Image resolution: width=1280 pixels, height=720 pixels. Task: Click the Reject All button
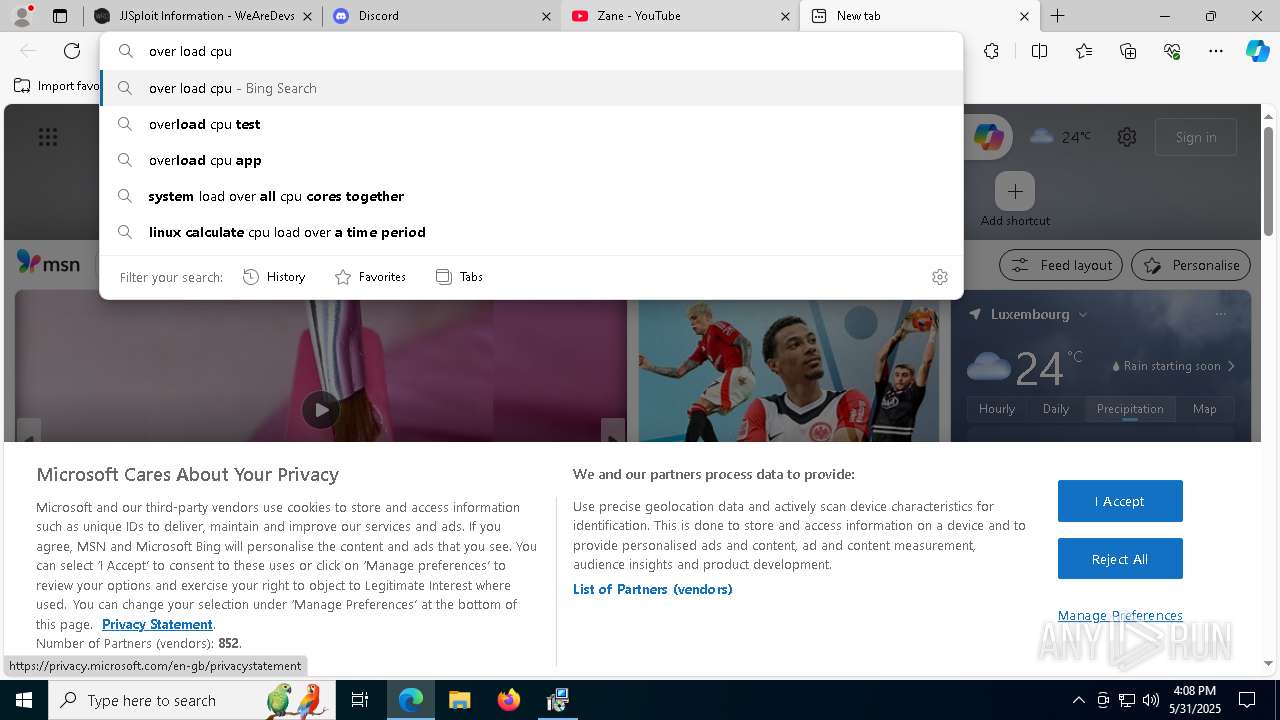[1120, 559]
